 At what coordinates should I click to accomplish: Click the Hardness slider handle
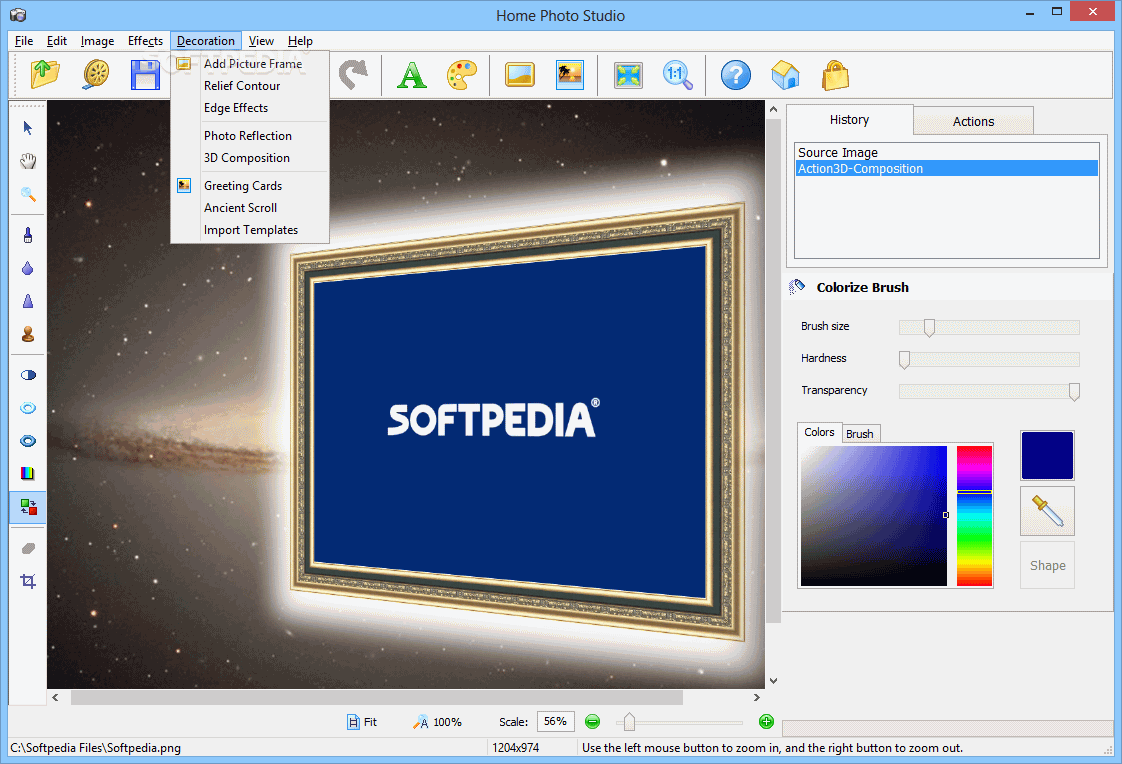pyautogui.click(x=904, y=360)
